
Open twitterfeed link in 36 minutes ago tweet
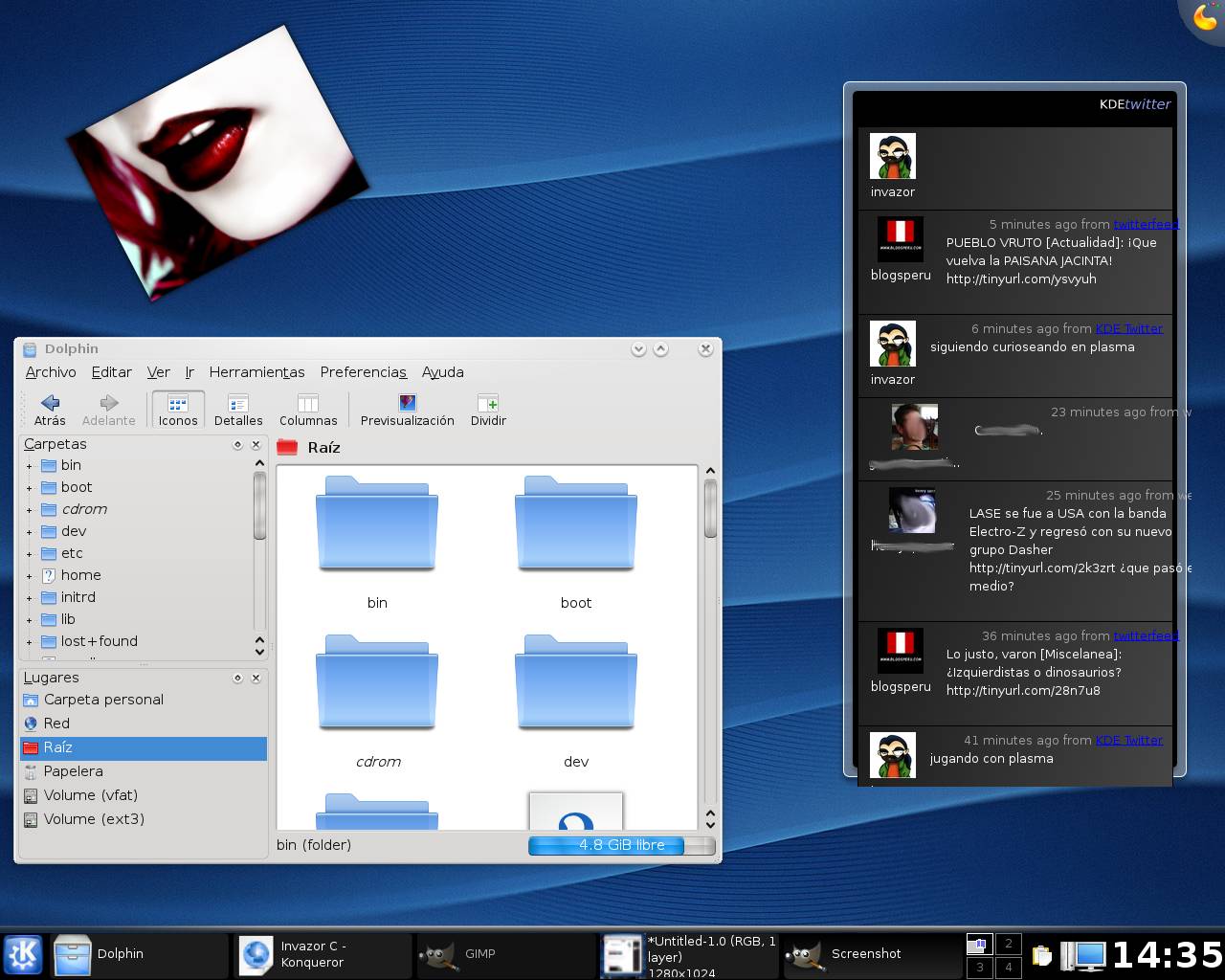coord(1146,635)
